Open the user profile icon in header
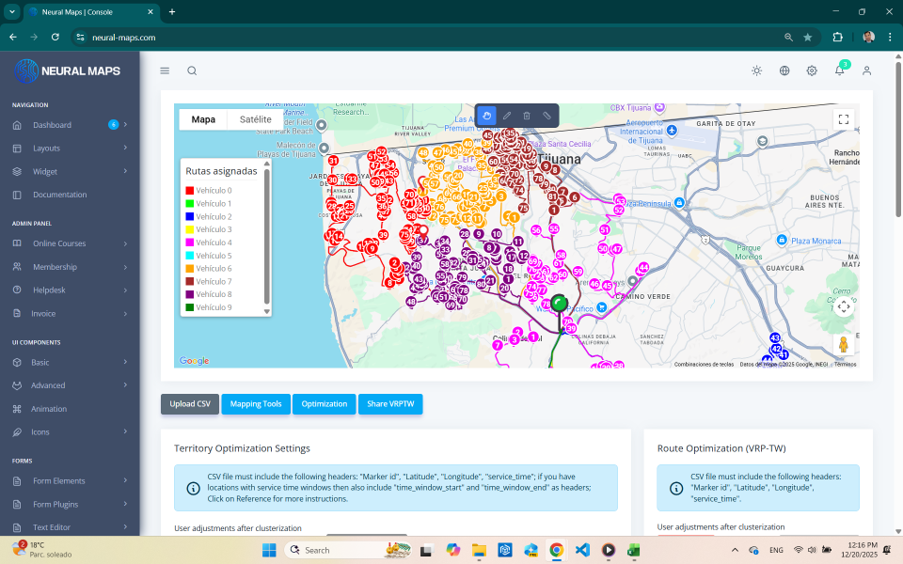 (866, 71)
